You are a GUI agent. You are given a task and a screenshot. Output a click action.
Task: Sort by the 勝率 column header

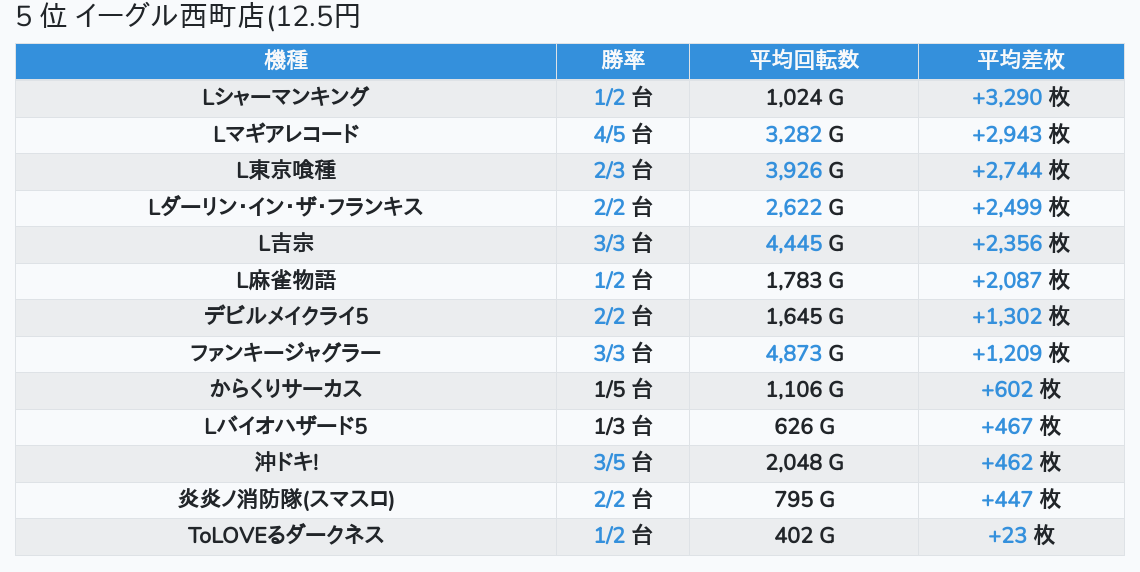(x=622, y=60)
